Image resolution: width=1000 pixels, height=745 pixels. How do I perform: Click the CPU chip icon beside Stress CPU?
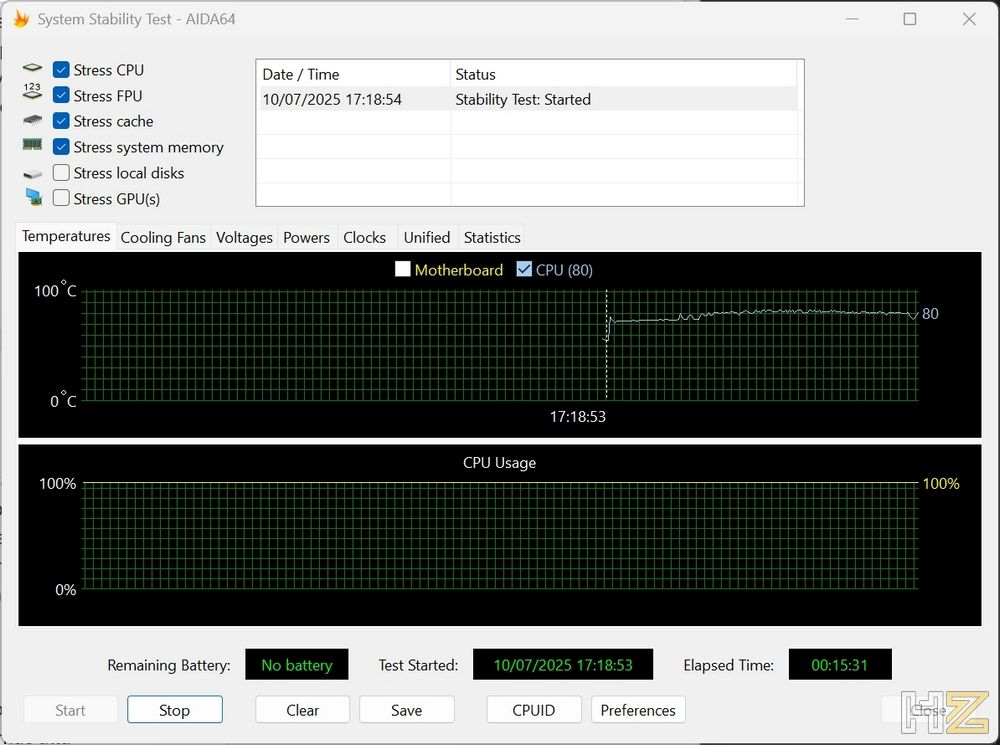tap(32, 68)
